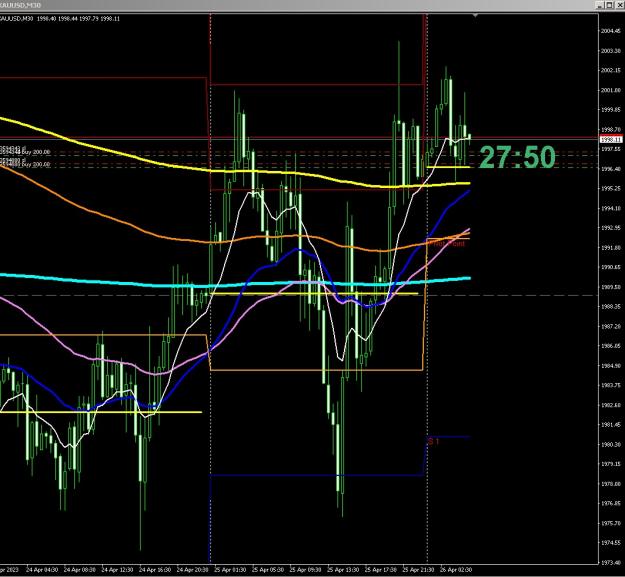Click the 26 Apr 02:30 time label
Viewport: 625px width, 577px height.
(456, 570)
